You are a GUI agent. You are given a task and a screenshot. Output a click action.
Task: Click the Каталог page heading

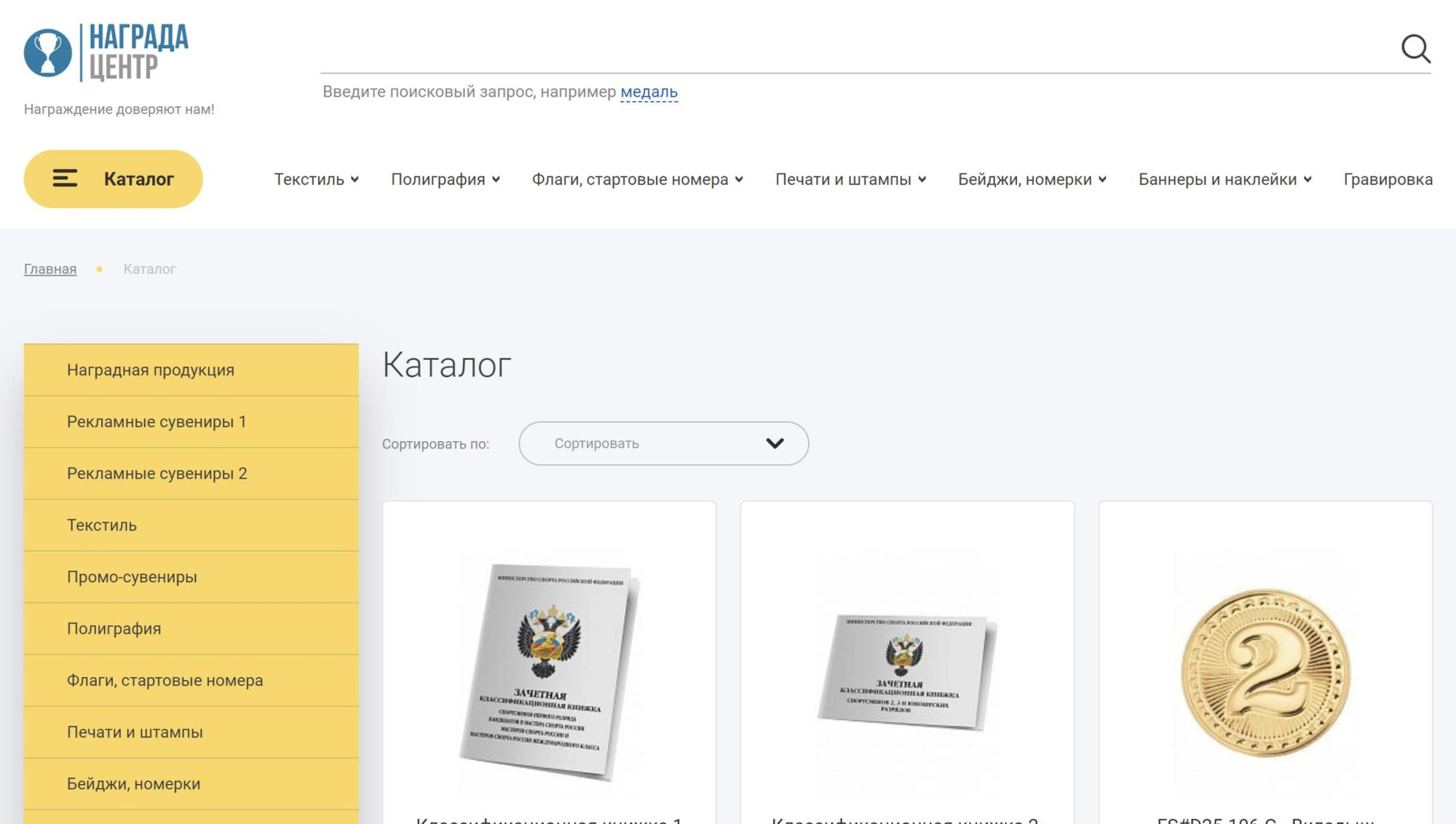(x=447, y=365)
